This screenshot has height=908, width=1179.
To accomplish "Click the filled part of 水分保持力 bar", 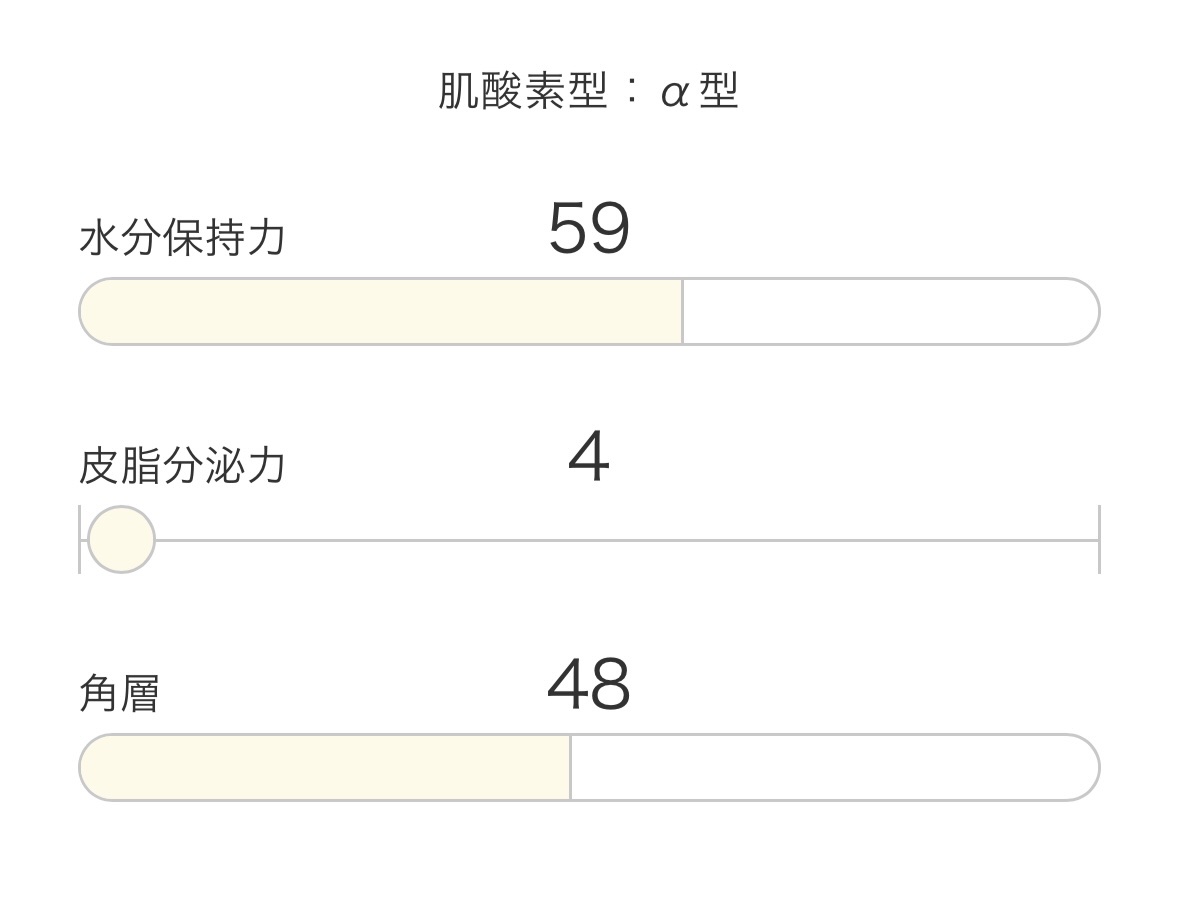I will (x=380, y=312).
